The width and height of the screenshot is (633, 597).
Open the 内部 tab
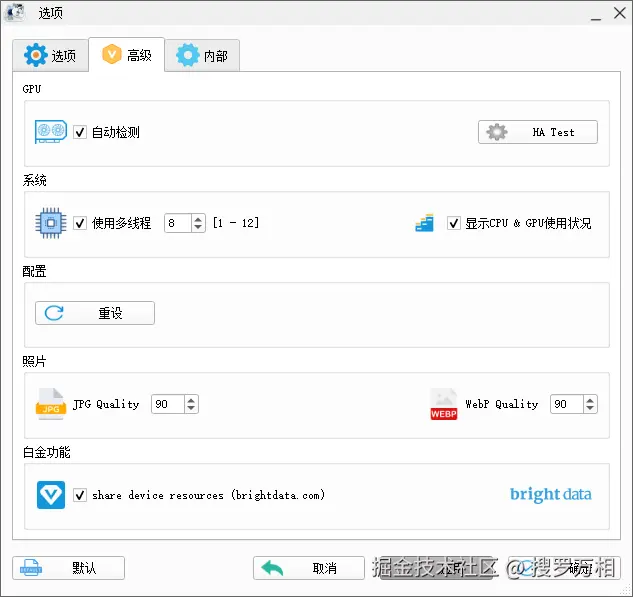pyautogui.click(x=202, y=55)
